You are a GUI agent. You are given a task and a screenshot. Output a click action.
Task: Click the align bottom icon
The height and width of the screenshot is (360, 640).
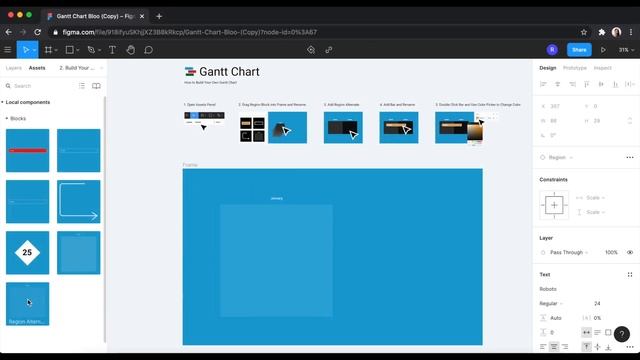click(x=615, y=84)
